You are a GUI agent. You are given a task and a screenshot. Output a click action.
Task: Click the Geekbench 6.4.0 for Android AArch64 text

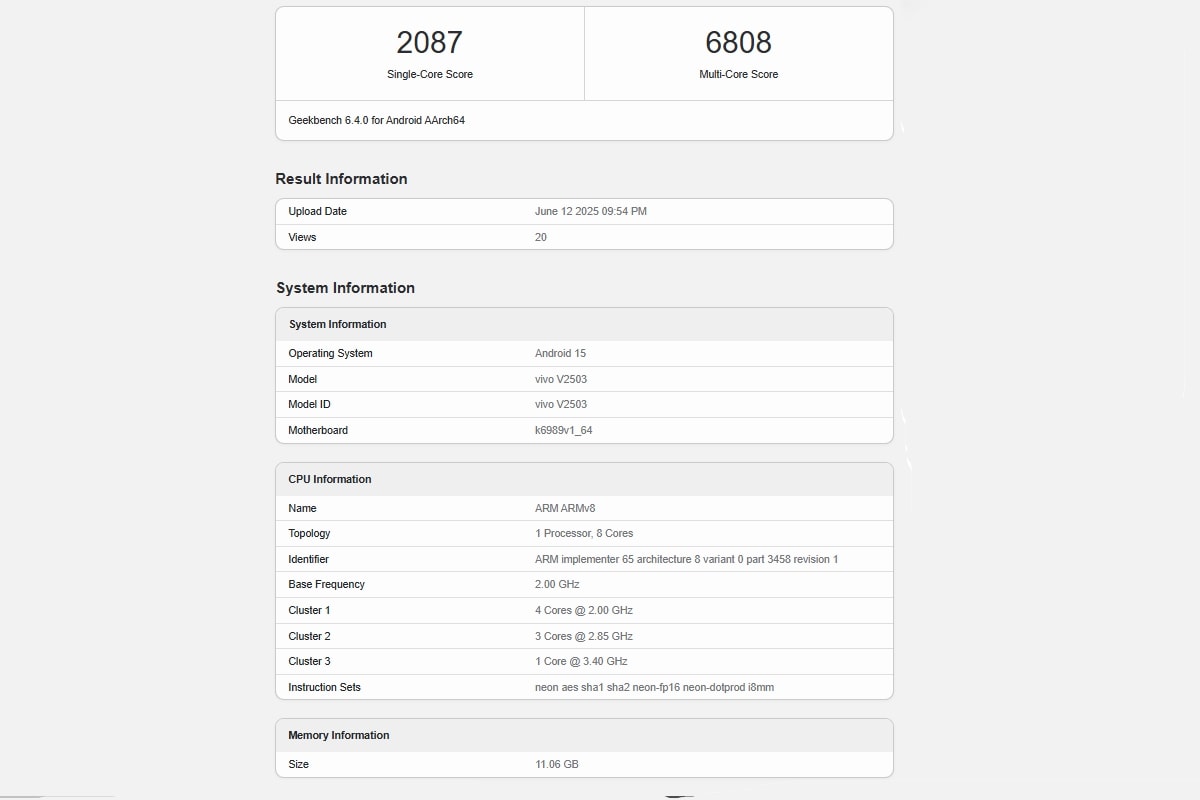[376, 120]
